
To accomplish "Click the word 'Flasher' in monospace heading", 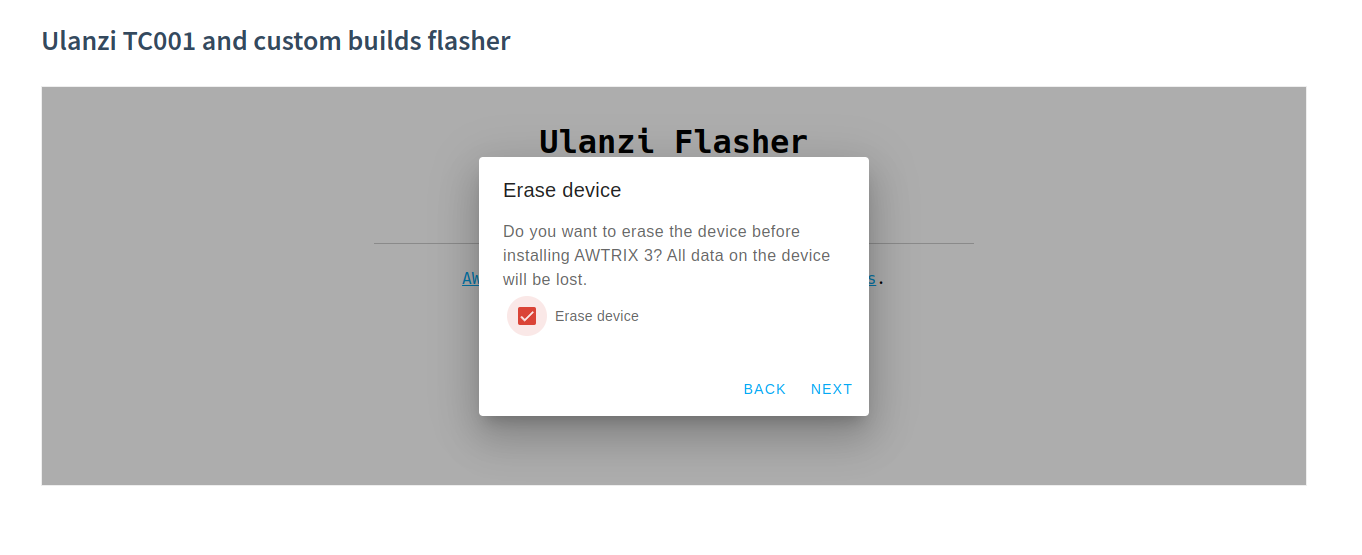I will tap(741, 141).
